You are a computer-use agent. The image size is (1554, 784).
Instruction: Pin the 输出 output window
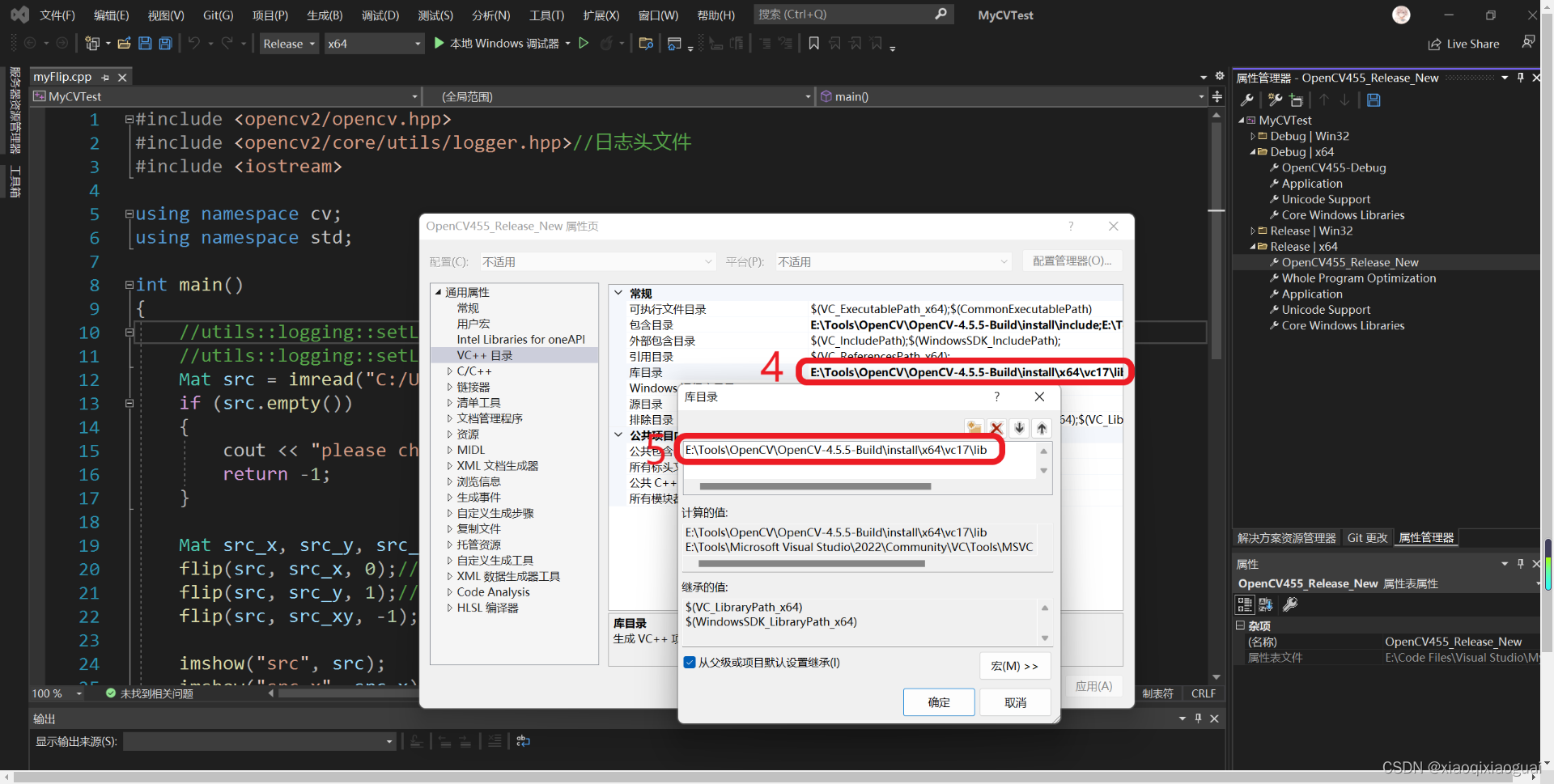[x=1199, y=718]
